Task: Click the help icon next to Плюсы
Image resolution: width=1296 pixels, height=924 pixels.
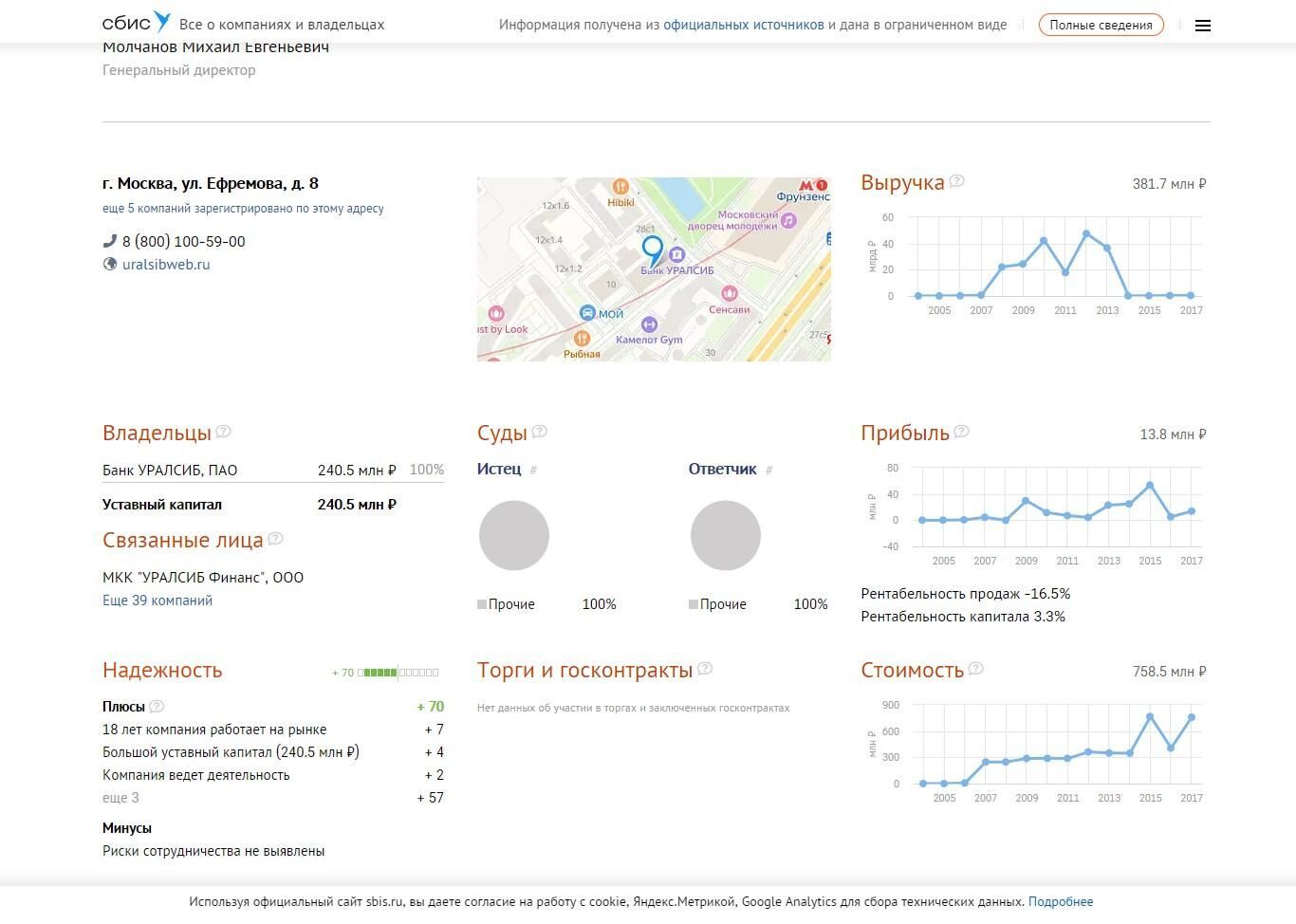Action: pos(157,706)
